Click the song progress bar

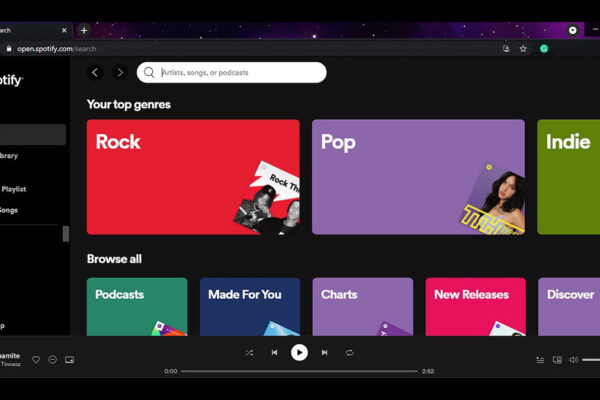click(299, 371)
